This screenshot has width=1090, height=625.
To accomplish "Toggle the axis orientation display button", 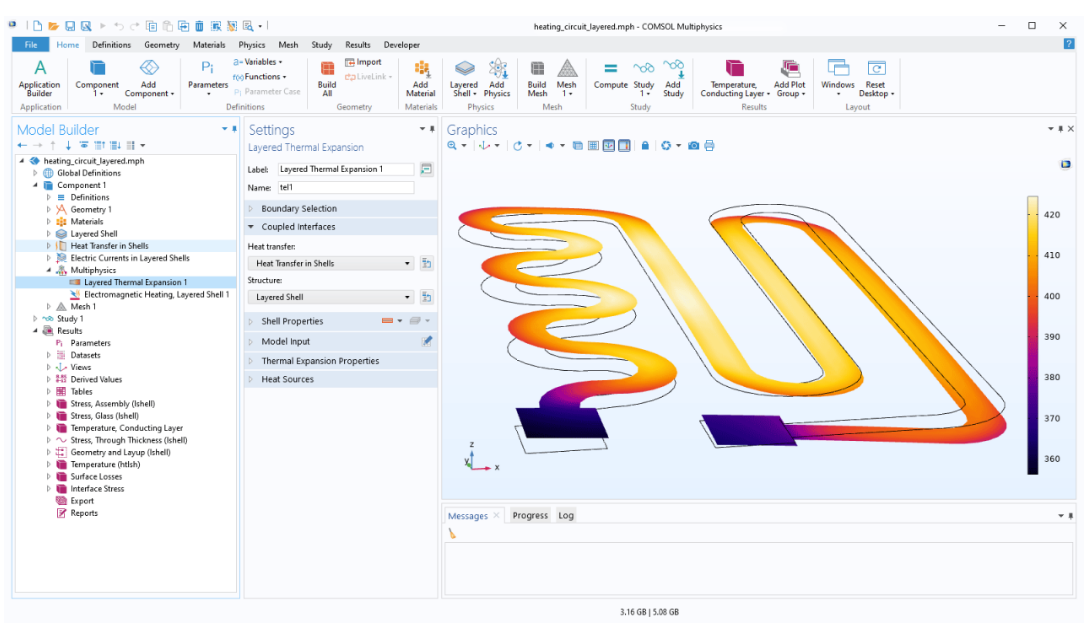I will (609, 145).
